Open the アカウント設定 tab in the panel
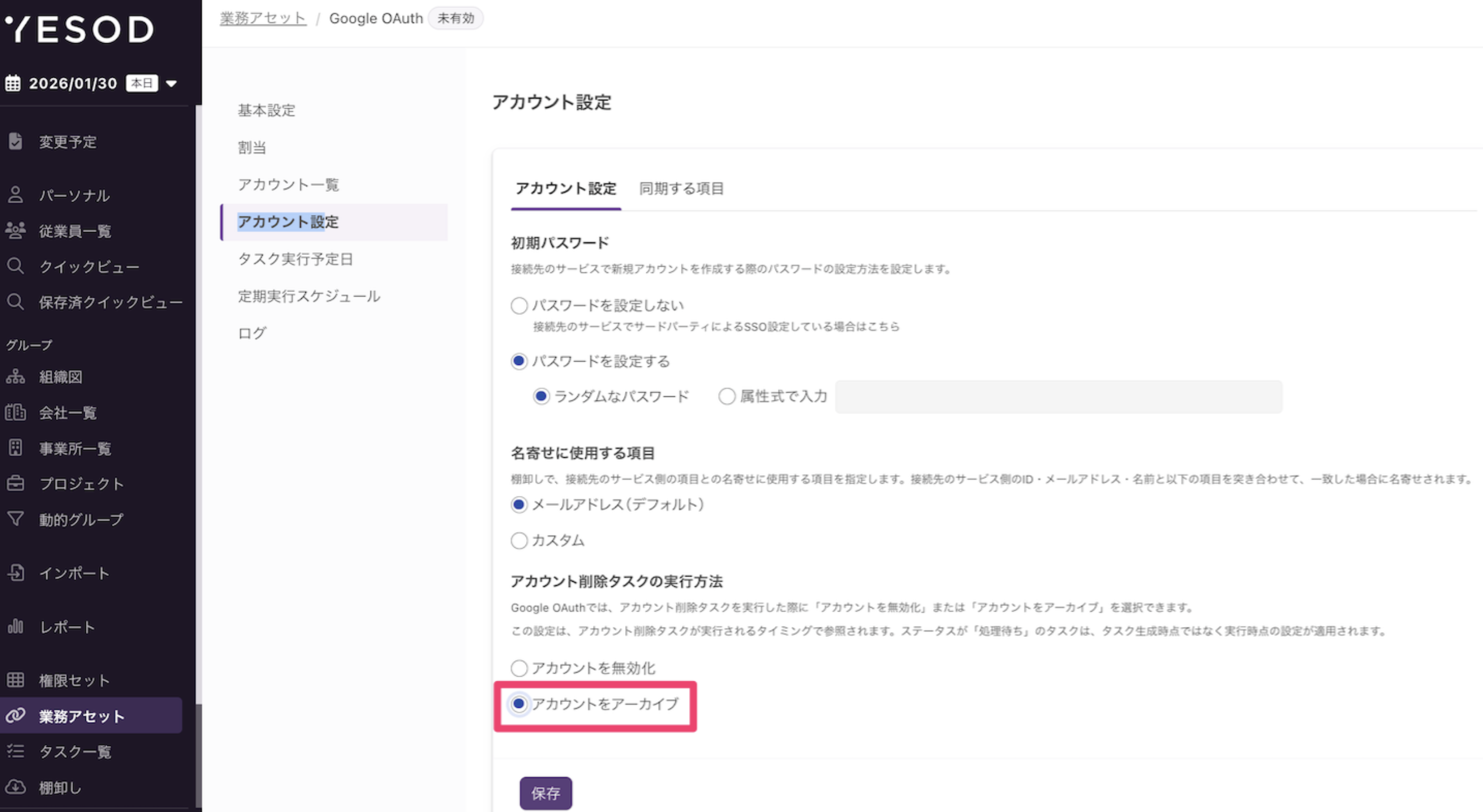This screenshot has width=1483, height=812. (566, 188)
